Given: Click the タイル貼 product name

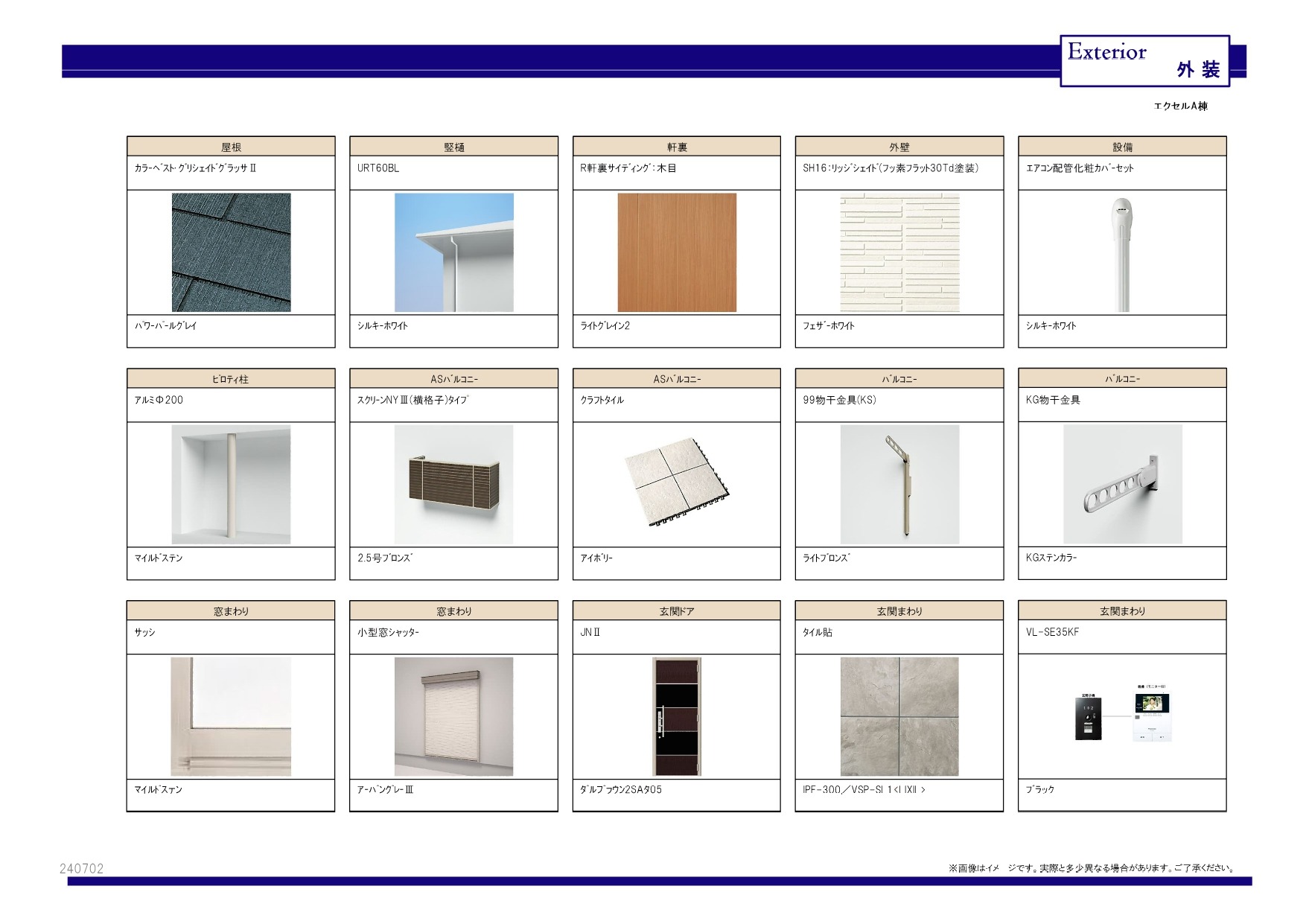Looking at the screenshot, I should (818, 632).
